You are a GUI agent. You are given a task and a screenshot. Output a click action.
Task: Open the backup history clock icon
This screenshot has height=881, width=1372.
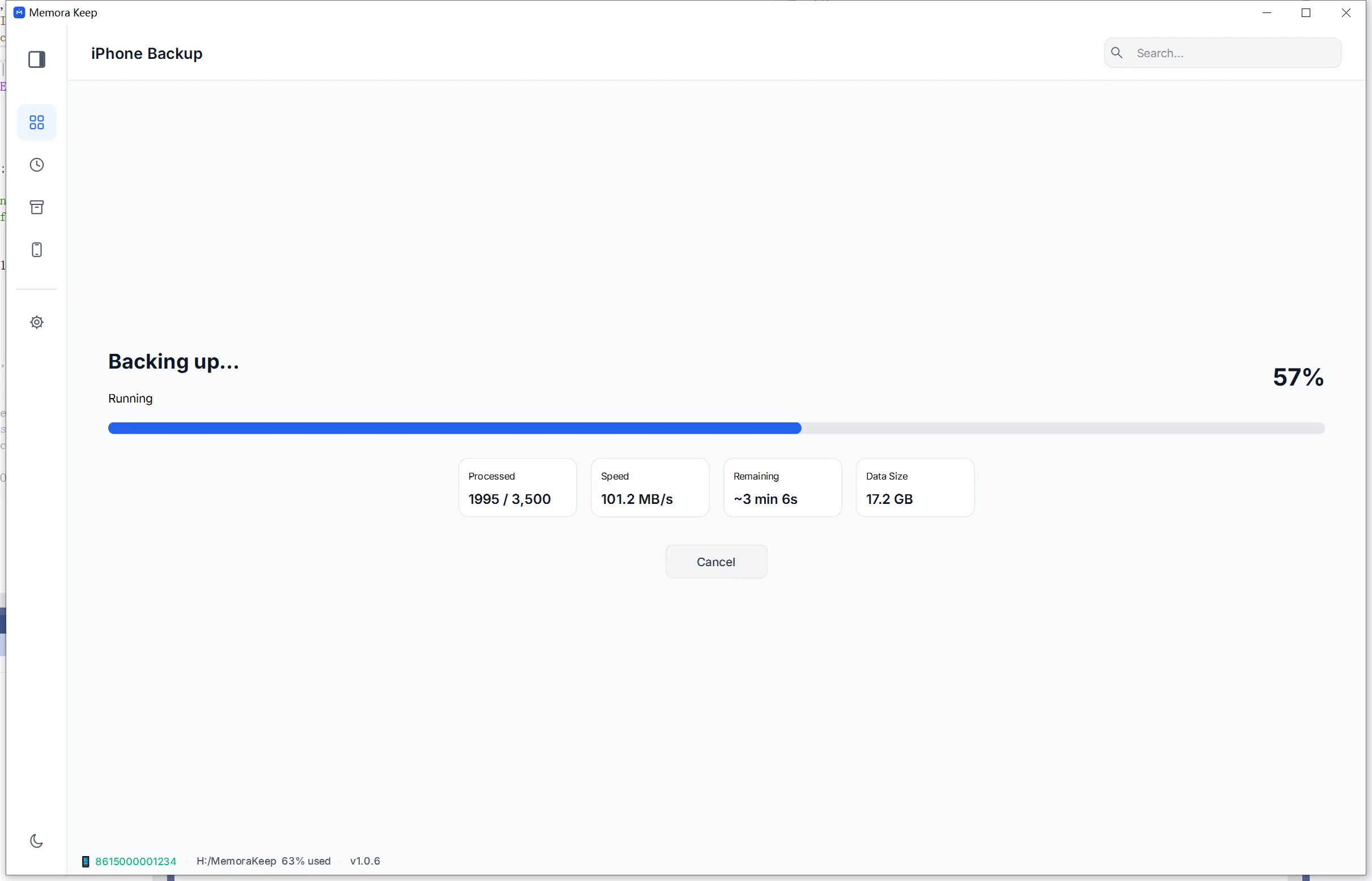click(37, 165)
